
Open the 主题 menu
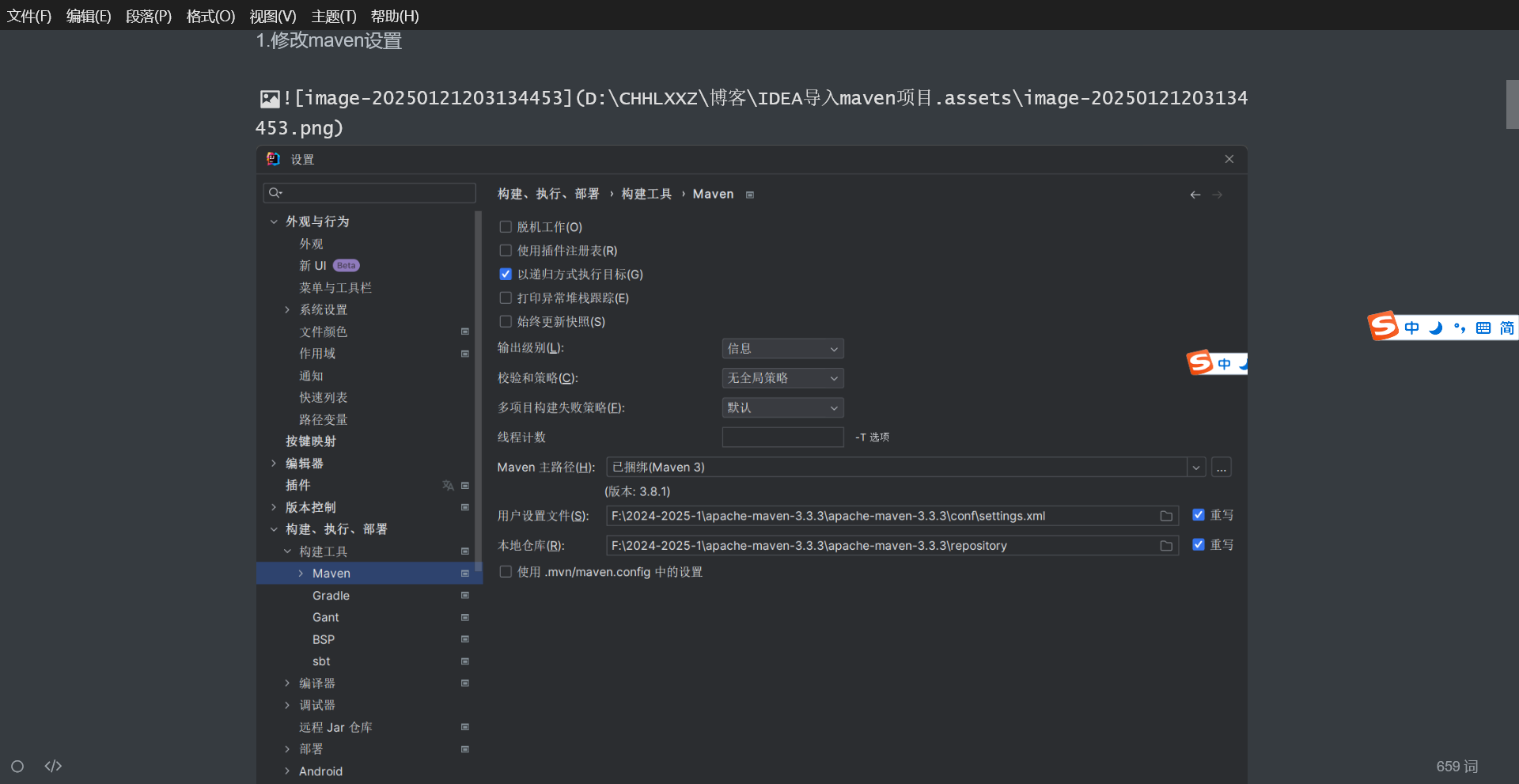click(332, 15)
